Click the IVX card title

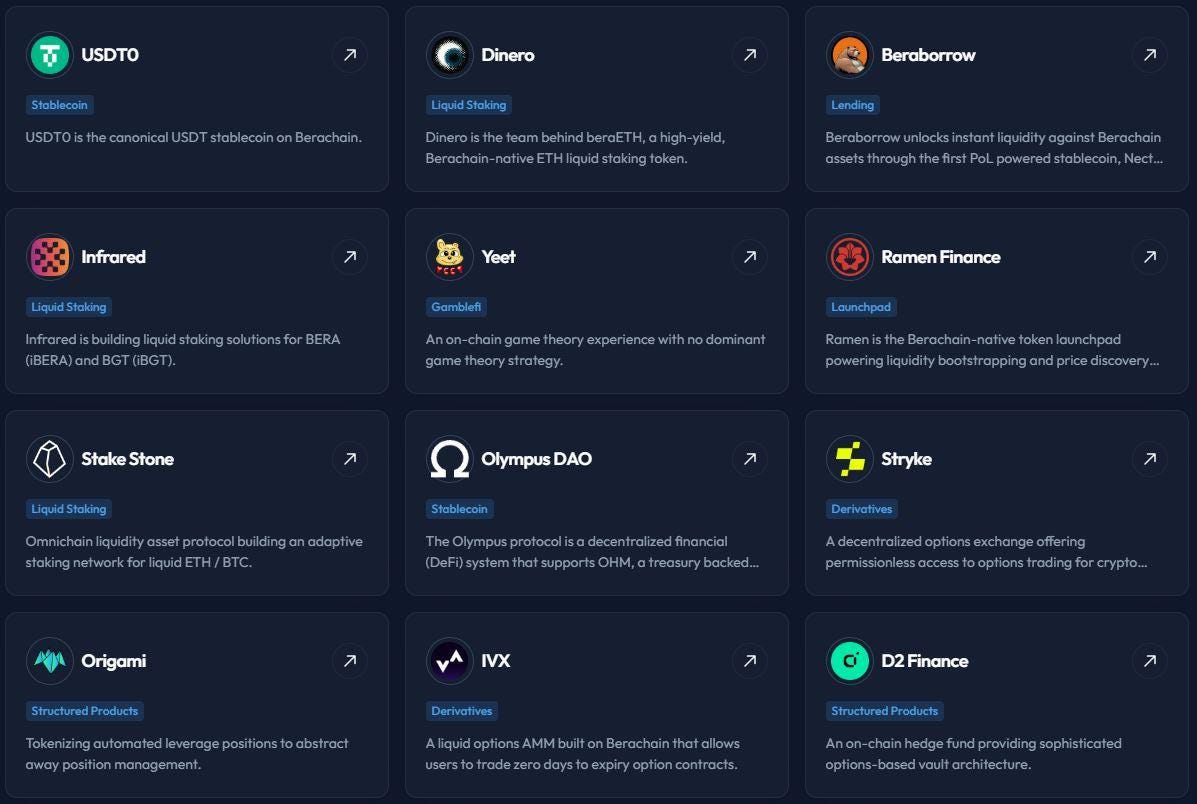click(x=495, y=660)
